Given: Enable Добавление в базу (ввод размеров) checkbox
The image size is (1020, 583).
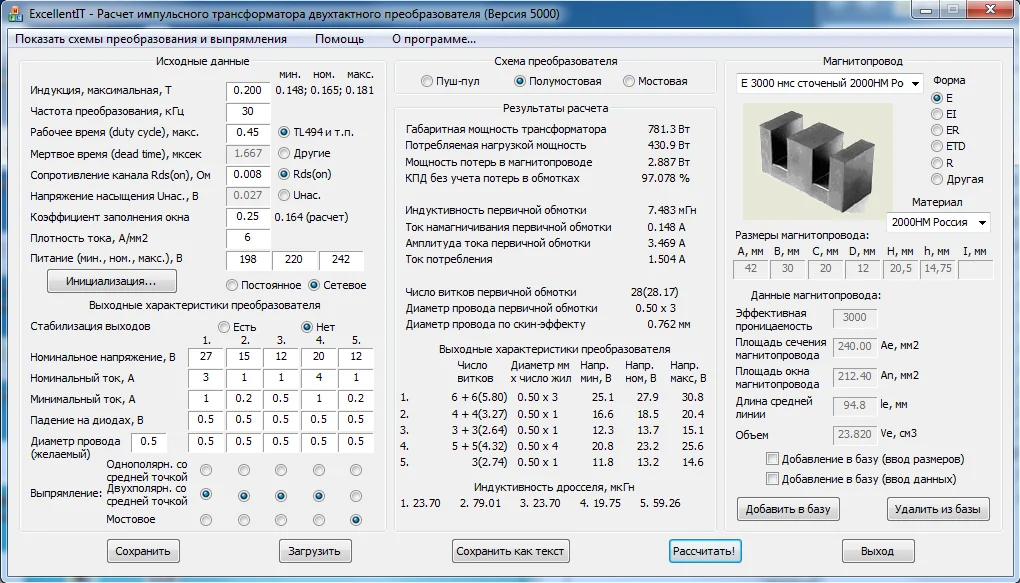Looking at the screenshot, I should point(772,459).
